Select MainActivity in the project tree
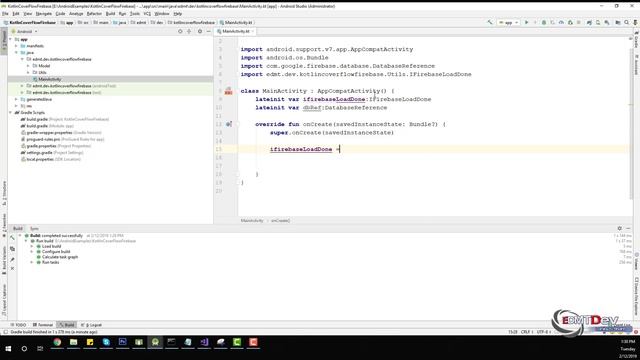 point(50,79)
